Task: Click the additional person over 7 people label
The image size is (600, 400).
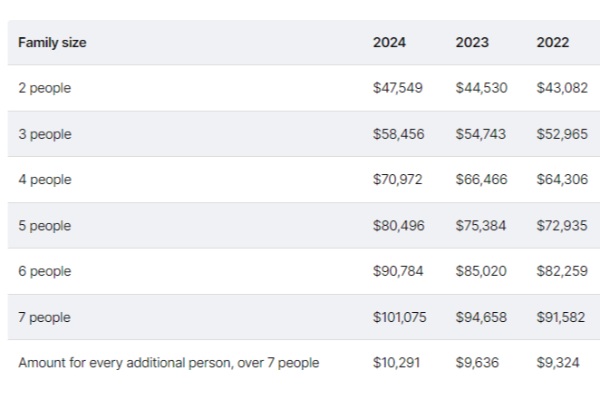Action: pyautogui.click(x=169, y=363)
